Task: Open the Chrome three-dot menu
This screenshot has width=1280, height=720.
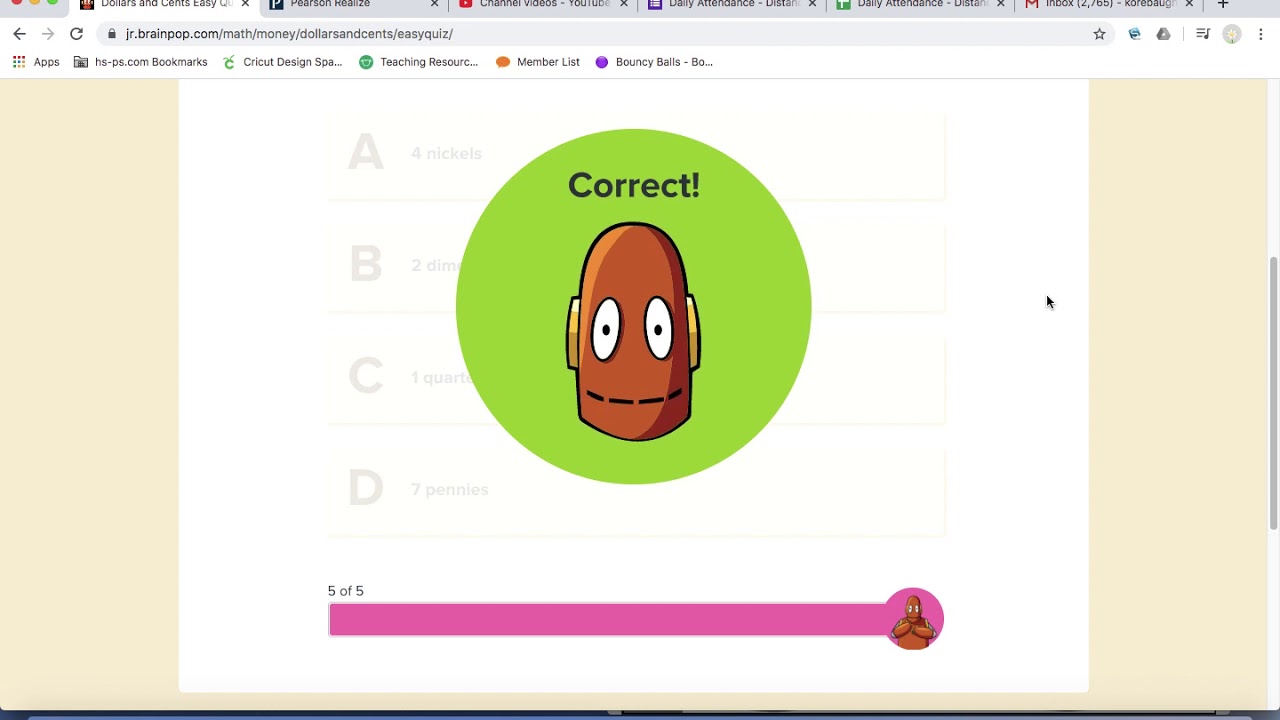Action: tap(1261, 34)
